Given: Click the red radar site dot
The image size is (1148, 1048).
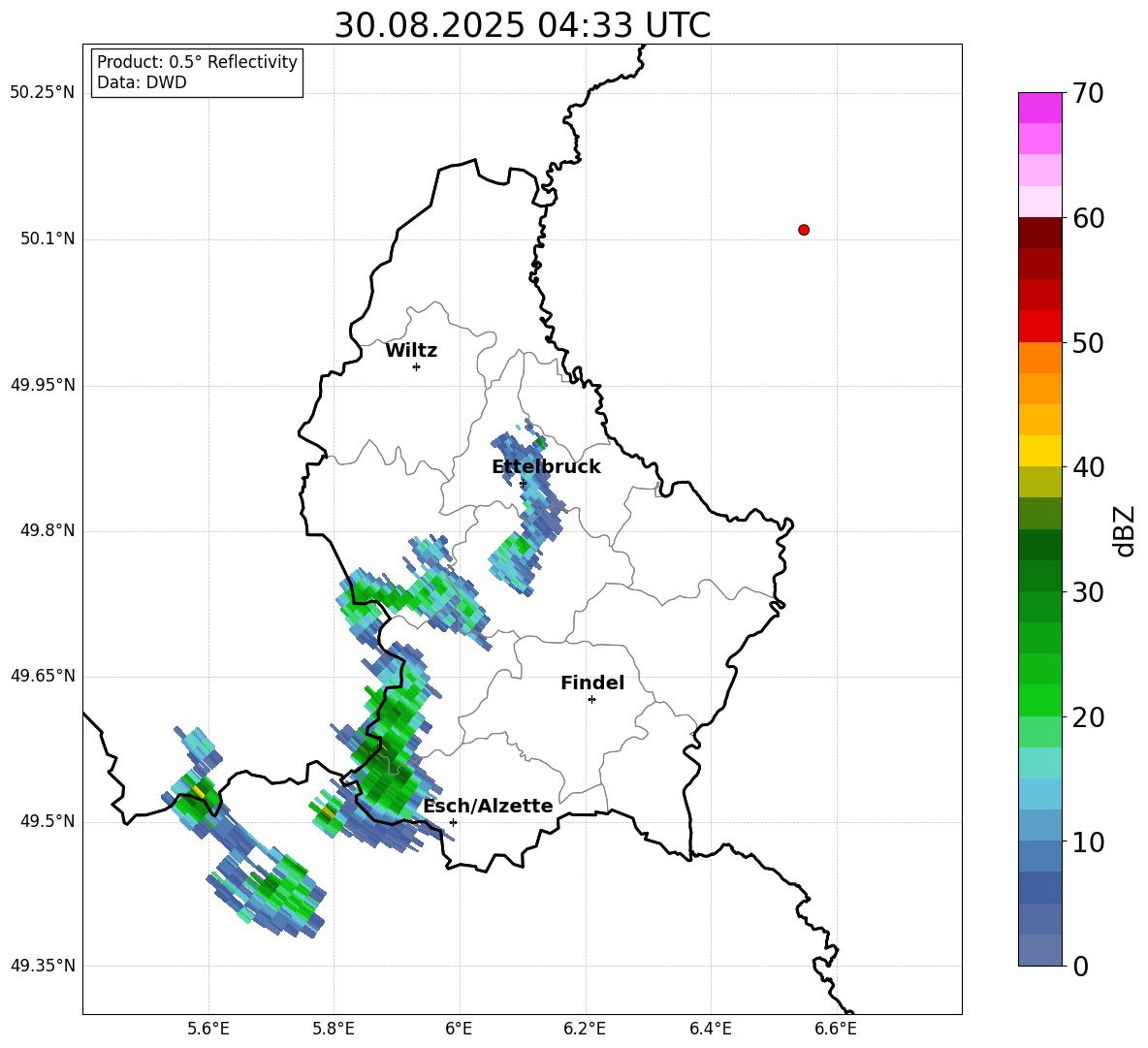Looking at the screenshot, I should coord(804,230).
